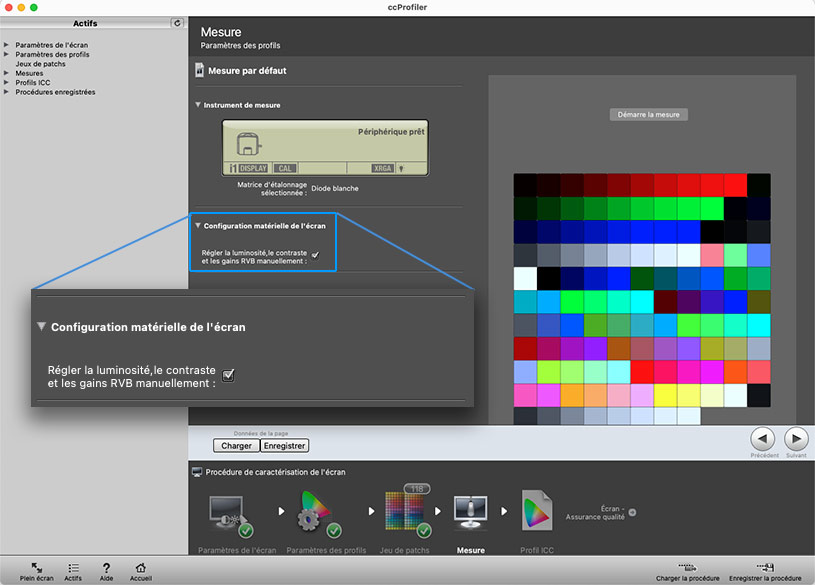Click the Écran - Assurance qualité link

[596, 513]
